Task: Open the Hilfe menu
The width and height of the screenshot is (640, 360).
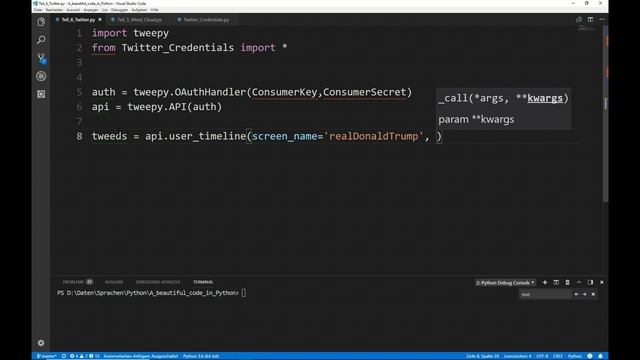Action: click(154, 10)
